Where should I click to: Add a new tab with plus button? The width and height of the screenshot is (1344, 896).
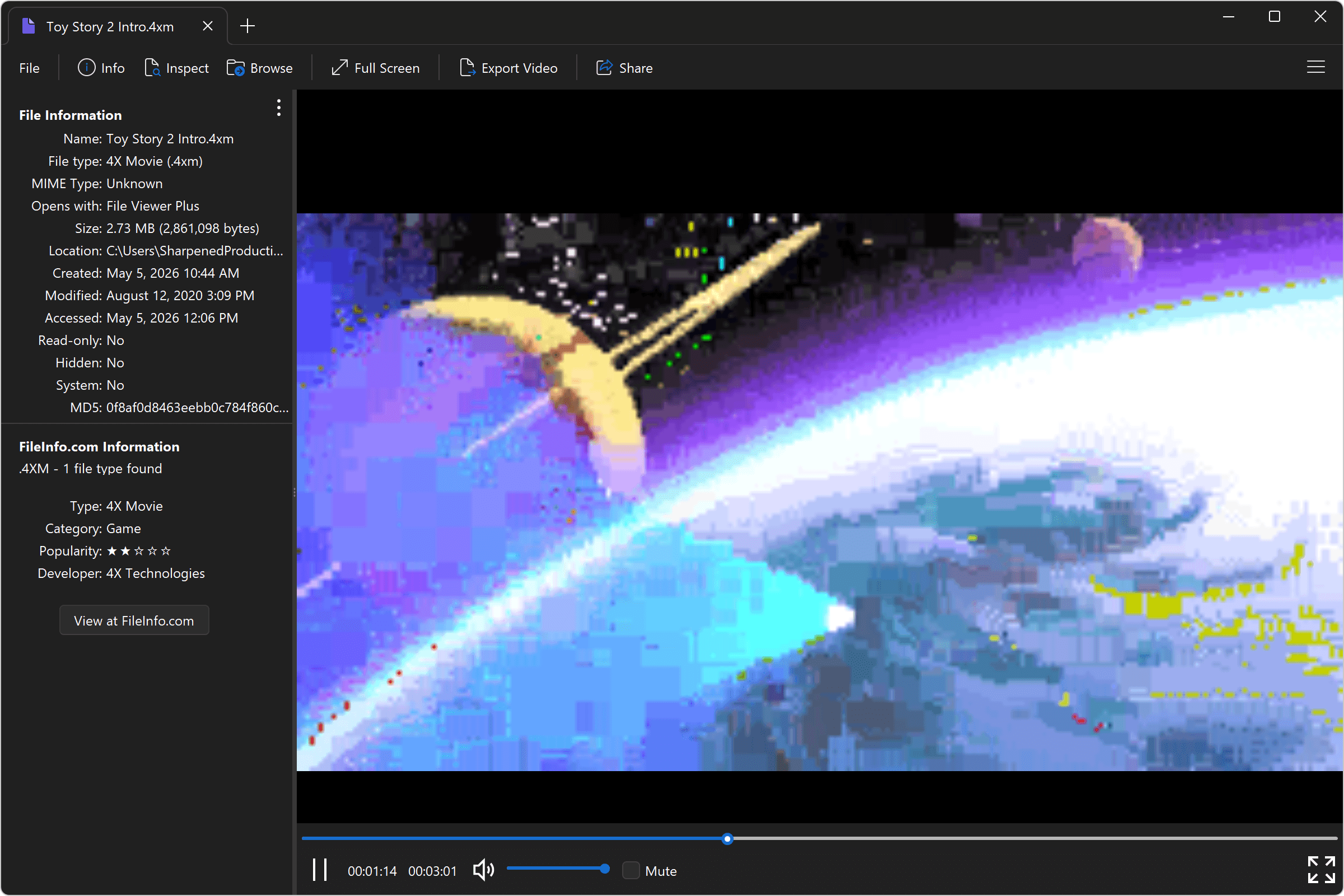[x=248, y=26]
